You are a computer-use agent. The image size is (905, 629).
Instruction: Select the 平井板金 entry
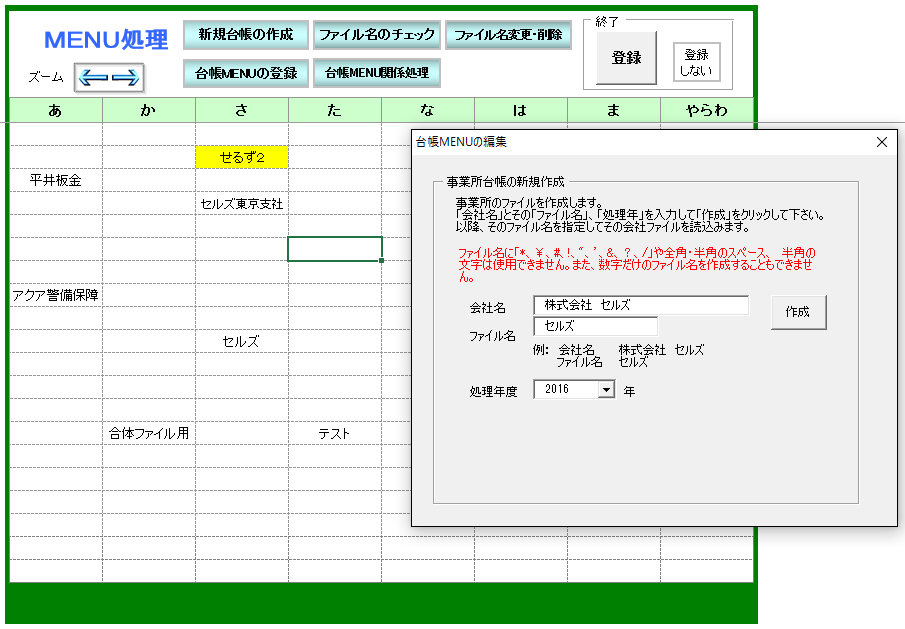56,180
